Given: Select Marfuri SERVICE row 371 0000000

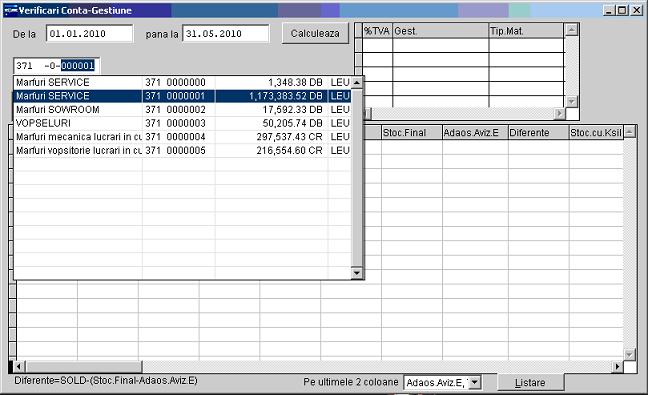Looking at the screenshot, I should click(x=182, y=82).
